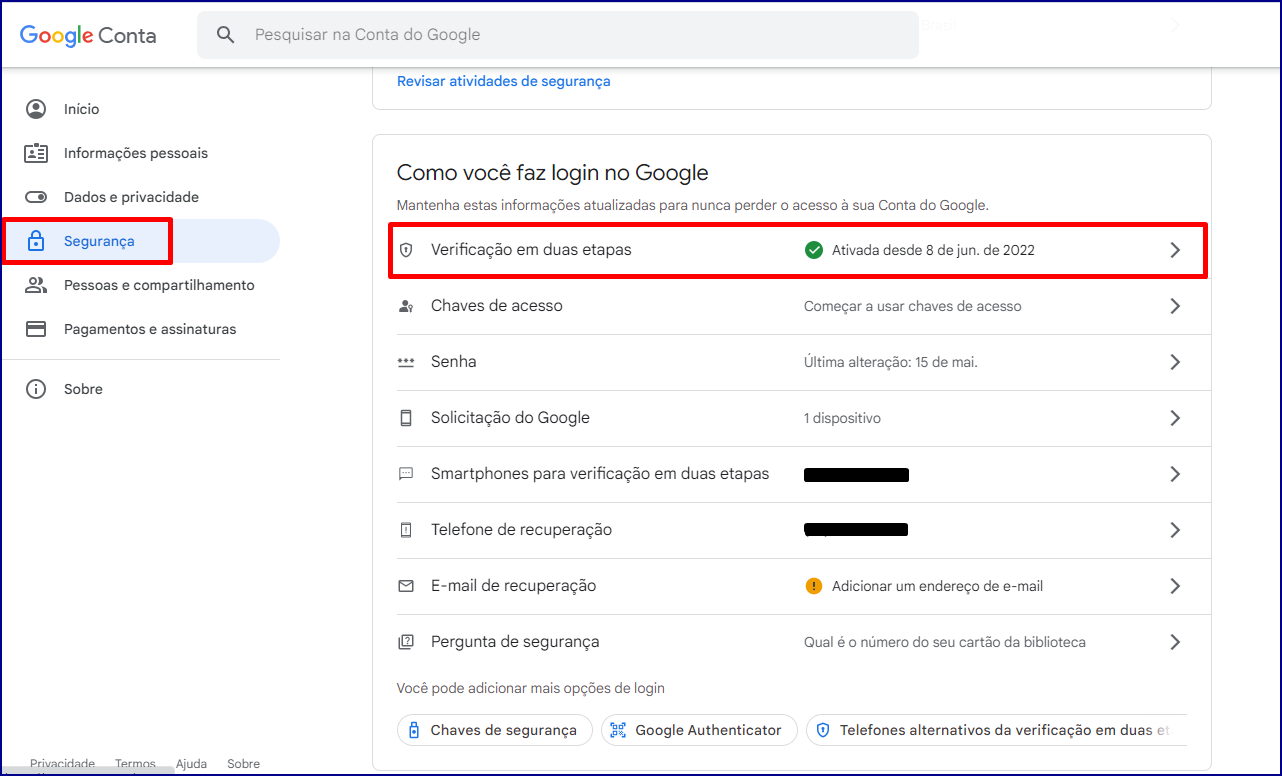Click the Início person-circle icon
The height and width of the screenshot is (776, 1282).
pyautogui.click(x=36, y=109)
